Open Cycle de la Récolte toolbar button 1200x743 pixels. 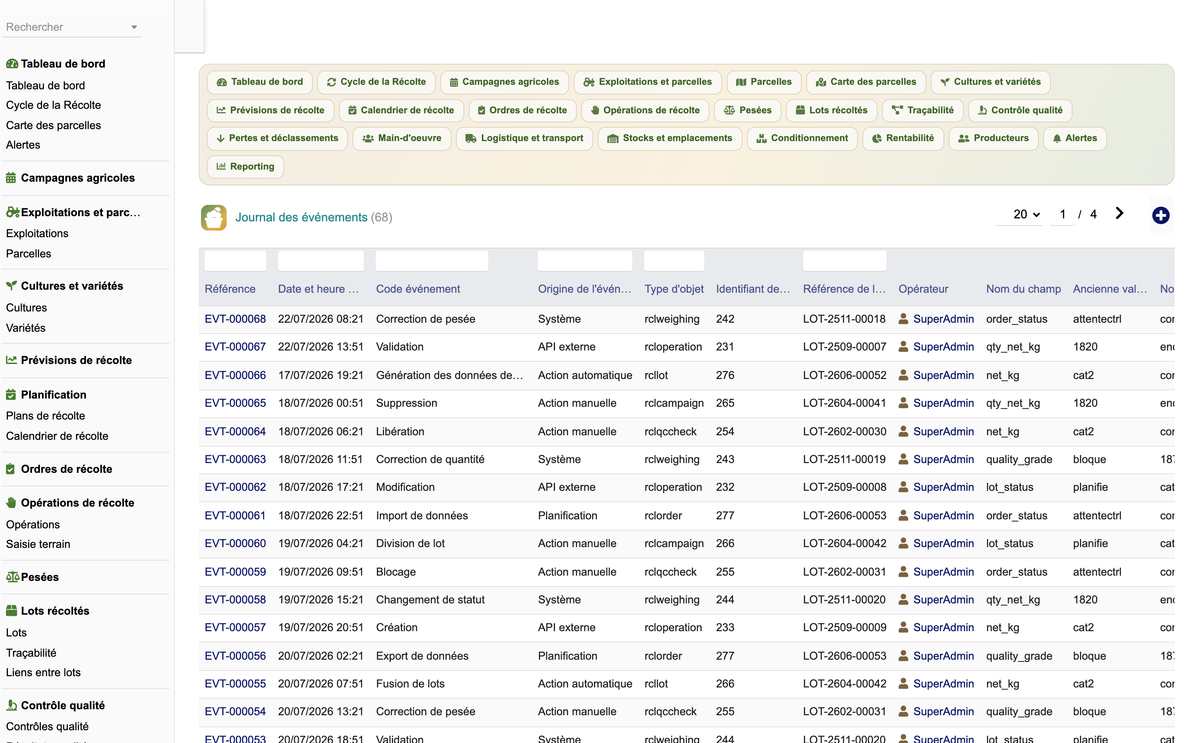click(x=376, y=82)
